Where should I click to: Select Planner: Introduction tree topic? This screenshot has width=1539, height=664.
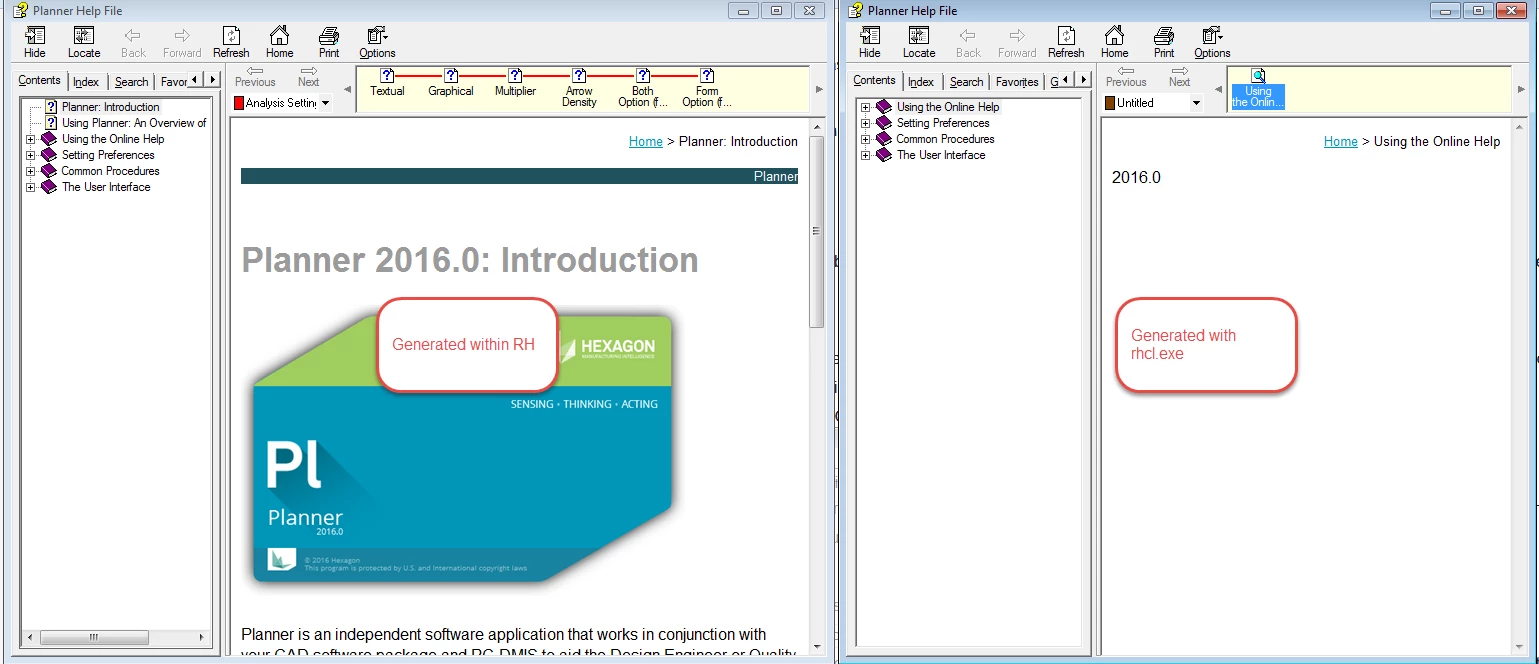110,107
